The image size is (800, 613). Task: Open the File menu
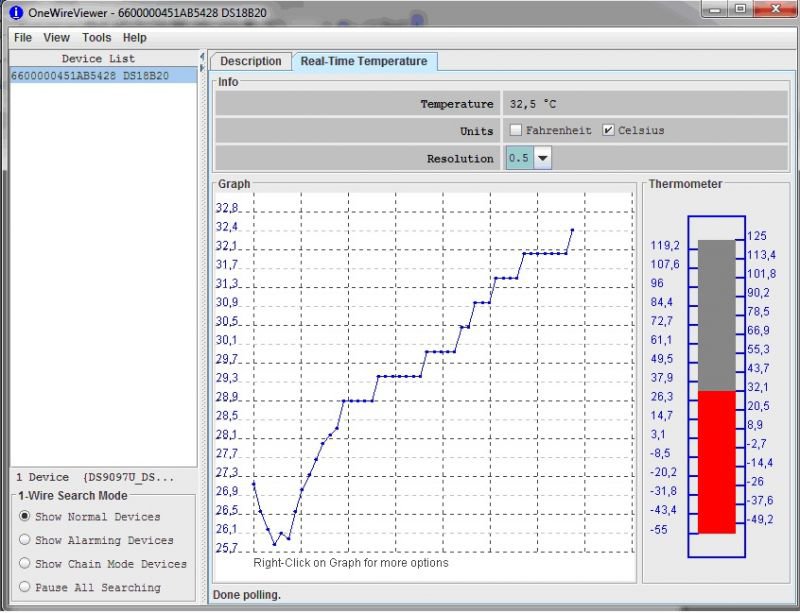click(x=22, y=38)
